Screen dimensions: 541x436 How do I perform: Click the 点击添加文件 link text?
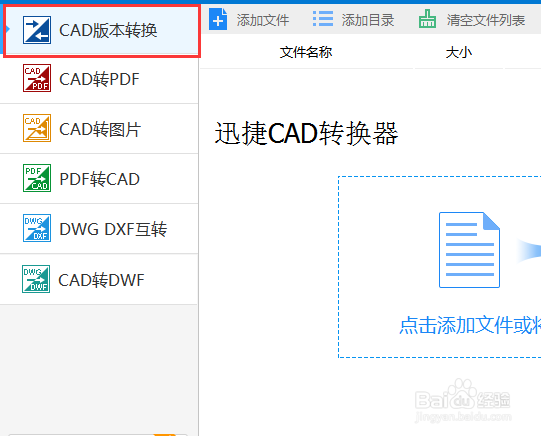coord(470,325)
